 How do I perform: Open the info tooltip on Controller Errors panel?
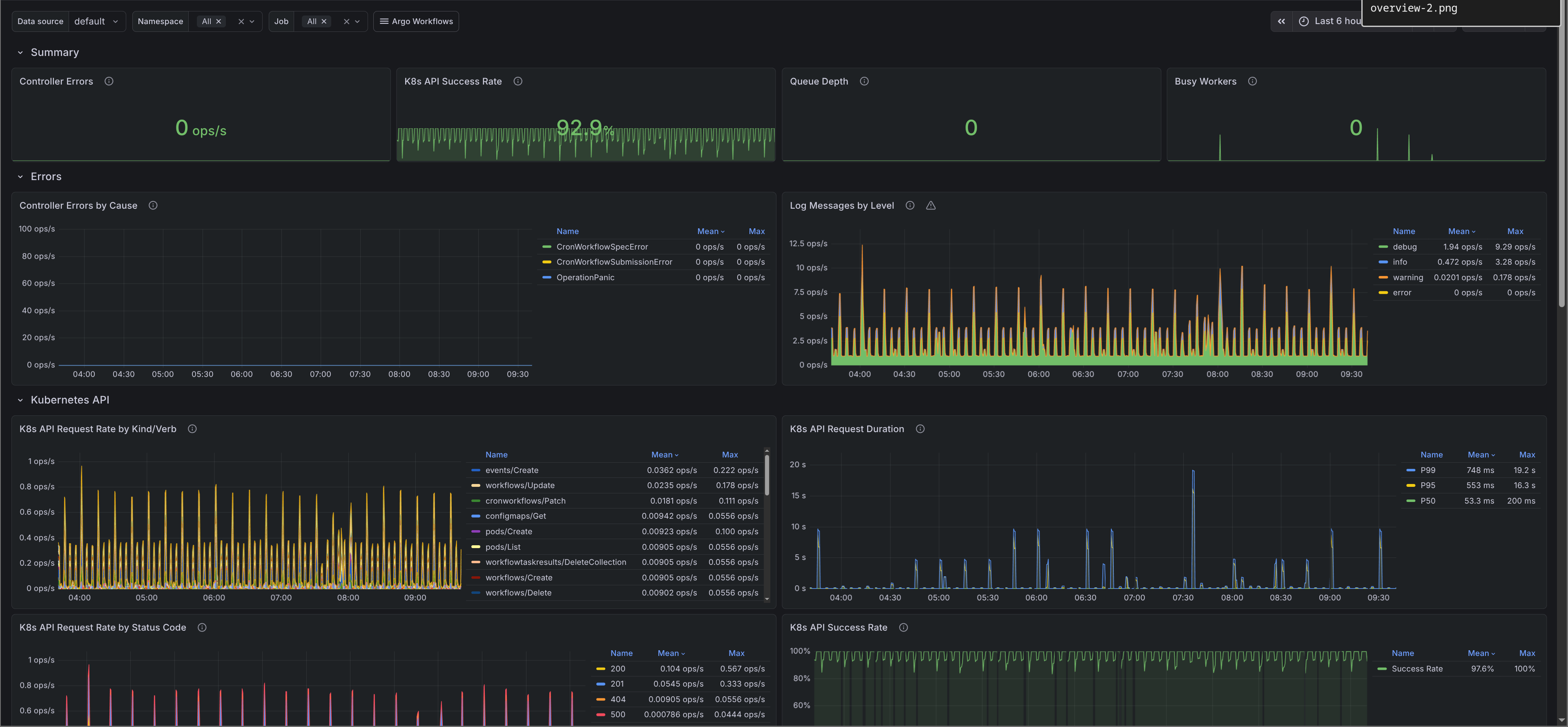109,81
